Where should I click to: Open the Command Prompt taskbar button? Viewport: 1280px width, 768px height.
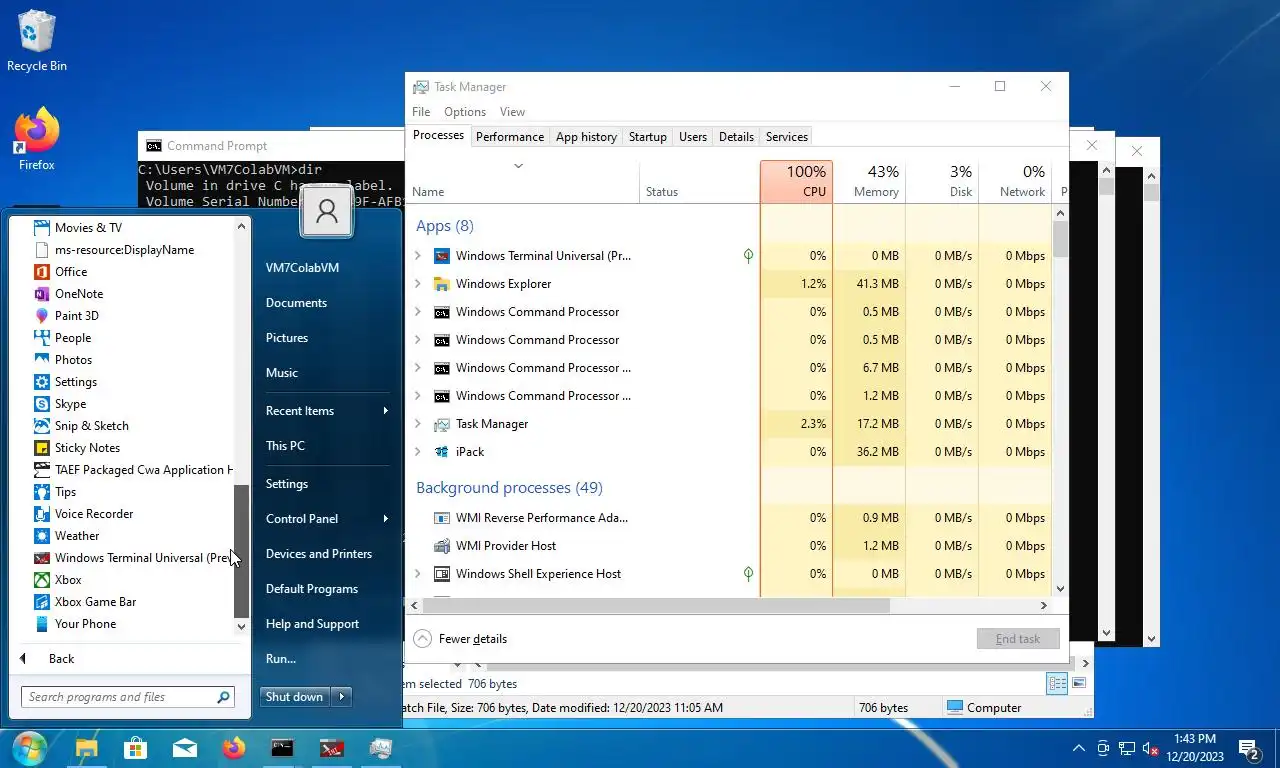(x=283, y=748)
